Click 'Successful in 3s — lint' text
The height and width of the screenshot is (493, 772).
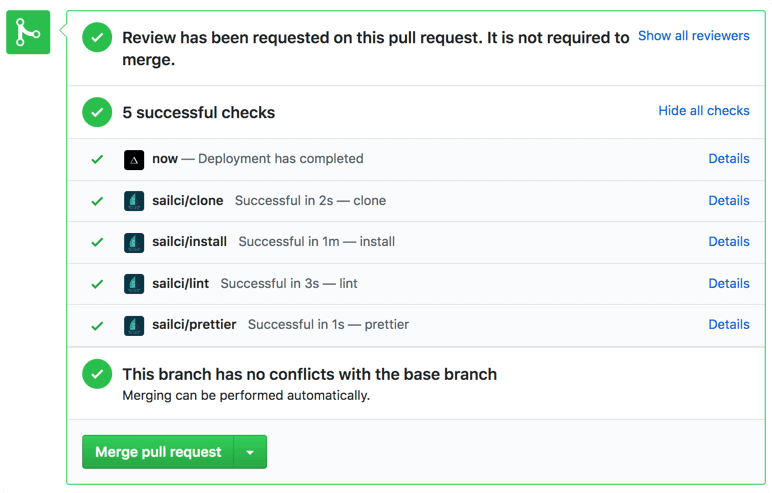pyautogui.click(x=289, y=283)
